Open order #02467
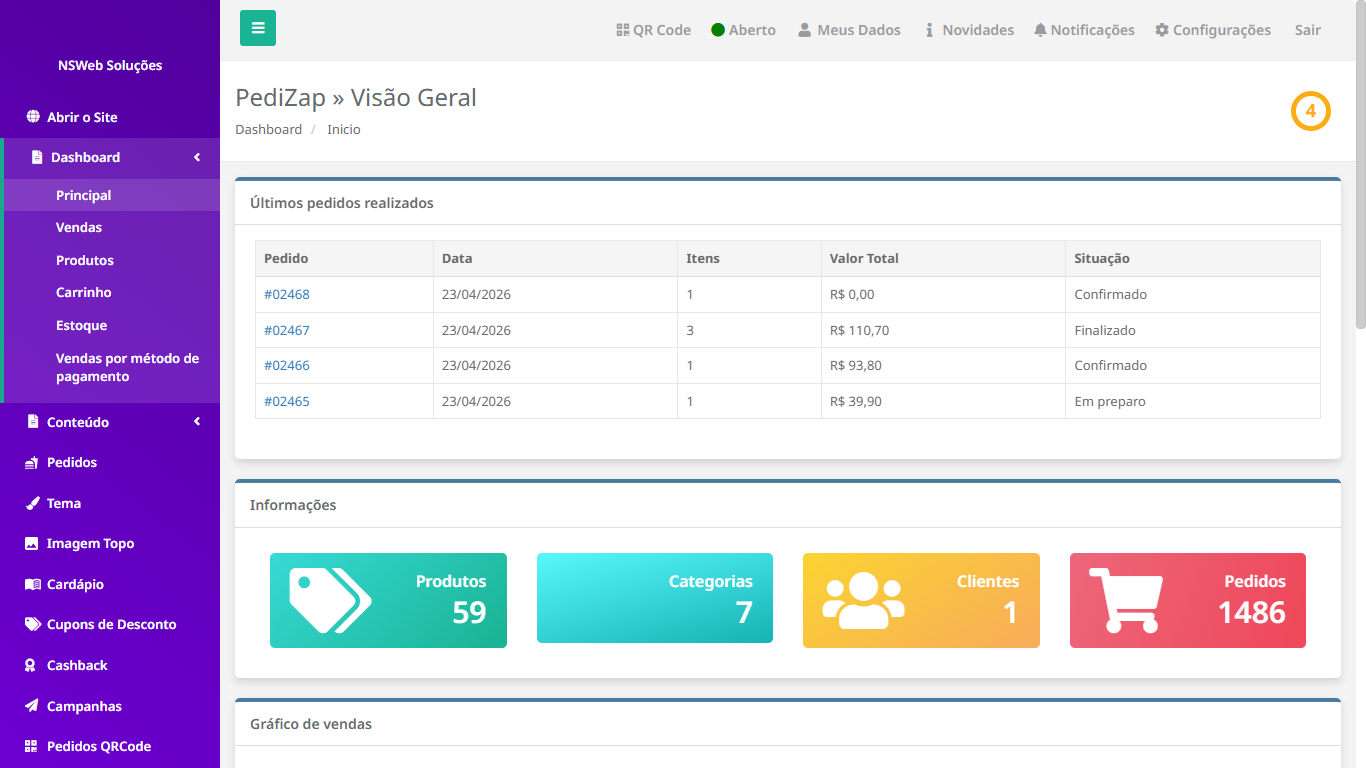 (287, 330)
